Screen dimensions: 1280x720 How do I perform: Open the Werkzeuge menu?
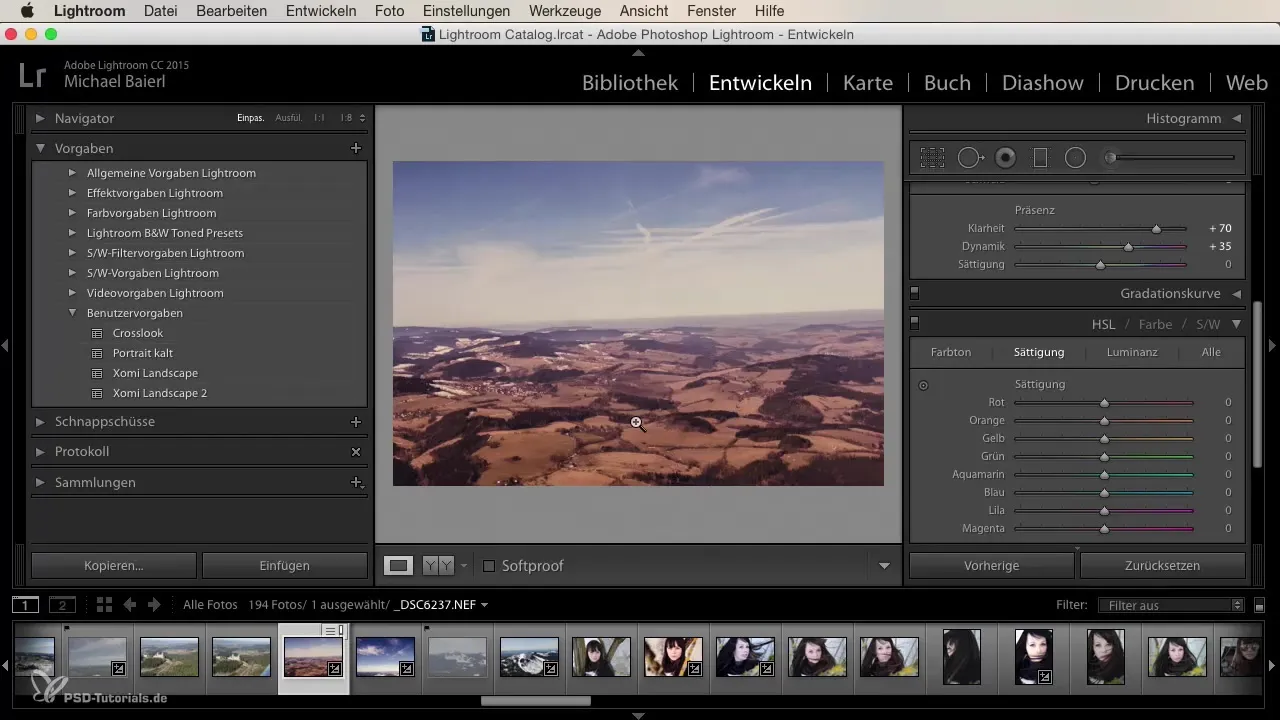tap(564, 11)
